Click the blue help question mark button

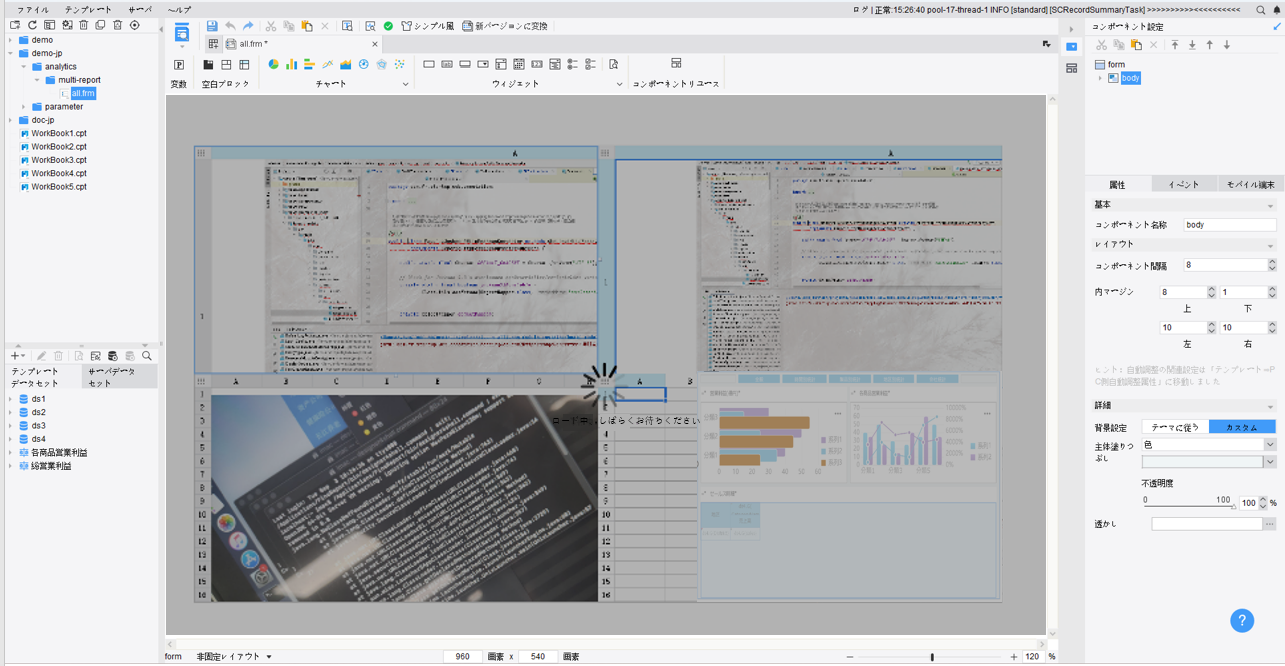point(1242,620)
